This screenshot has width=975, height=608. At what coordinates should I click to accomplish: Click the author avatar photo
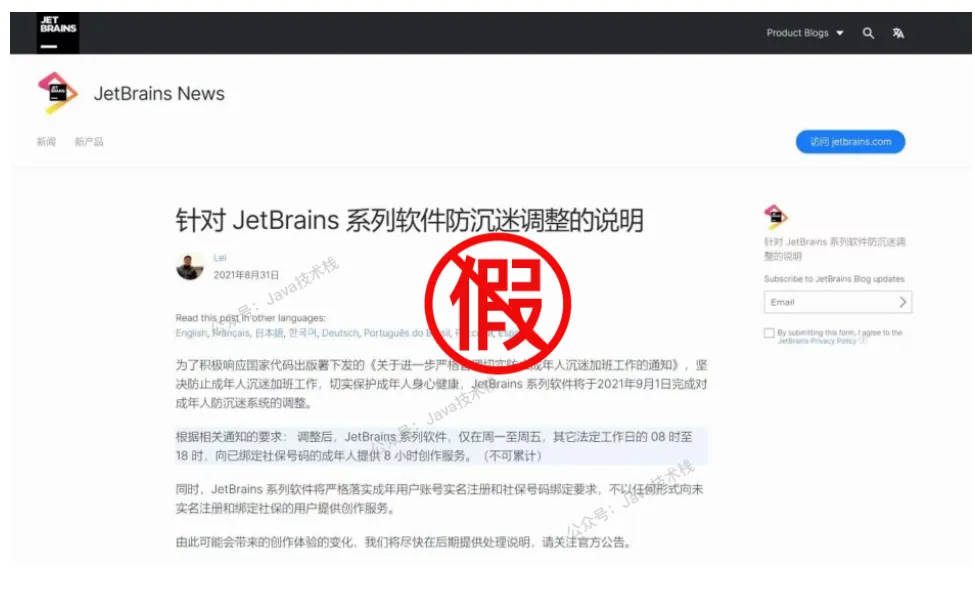[x=190, y=266]
